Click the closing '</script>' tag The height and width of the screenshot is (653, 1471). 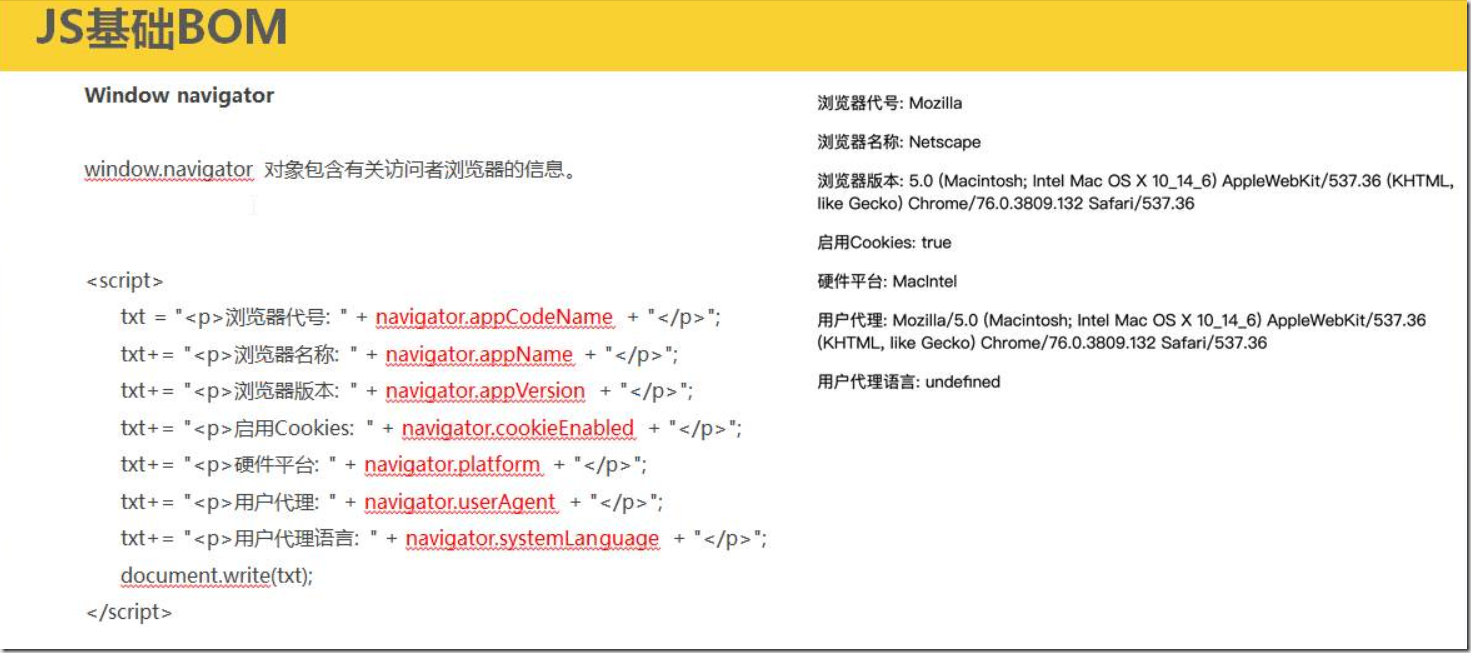pyautogui.click(x=129, y=613)
